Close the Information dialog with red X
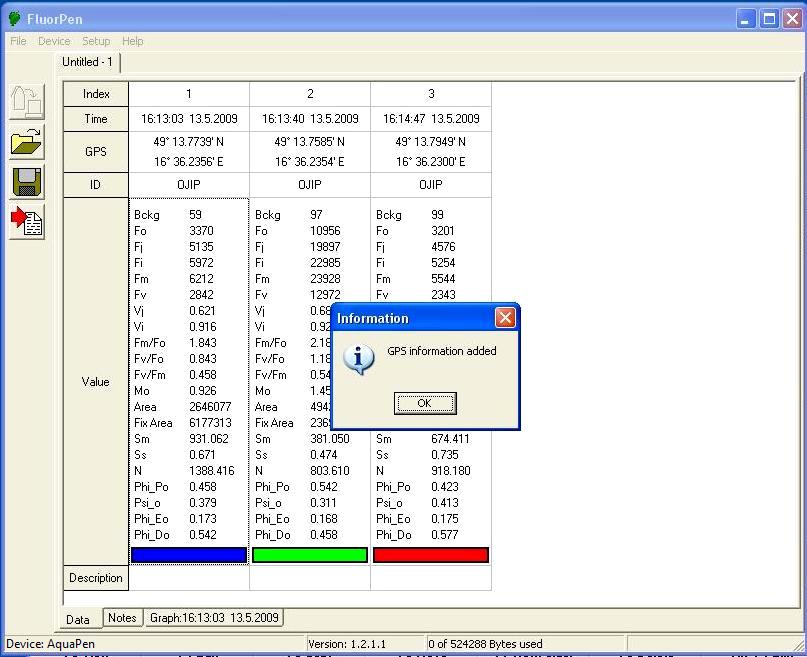 505,318
